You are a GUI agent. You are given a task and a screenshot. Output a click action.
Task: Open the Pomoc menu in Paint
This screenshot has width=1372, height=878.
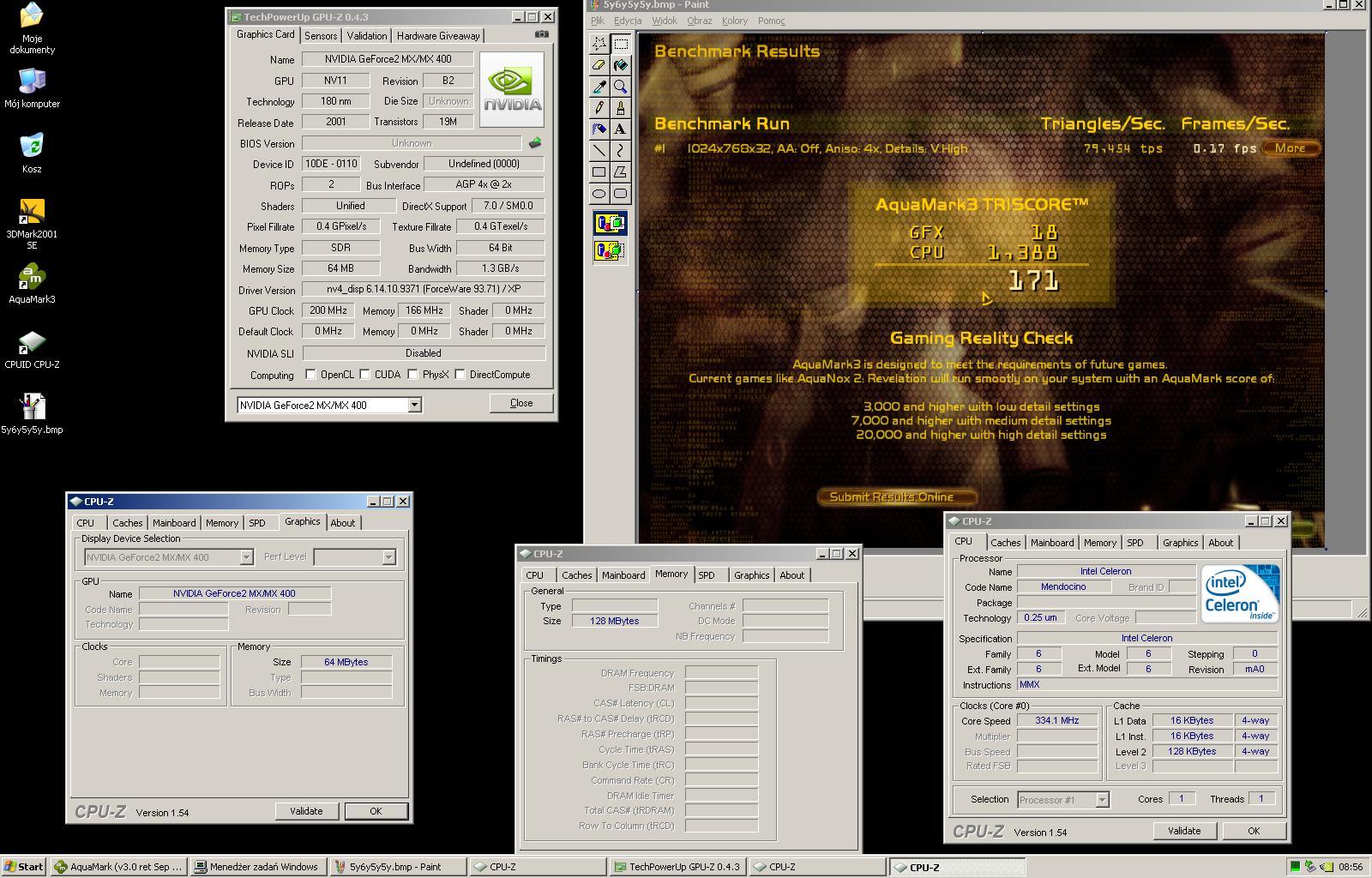771,21
